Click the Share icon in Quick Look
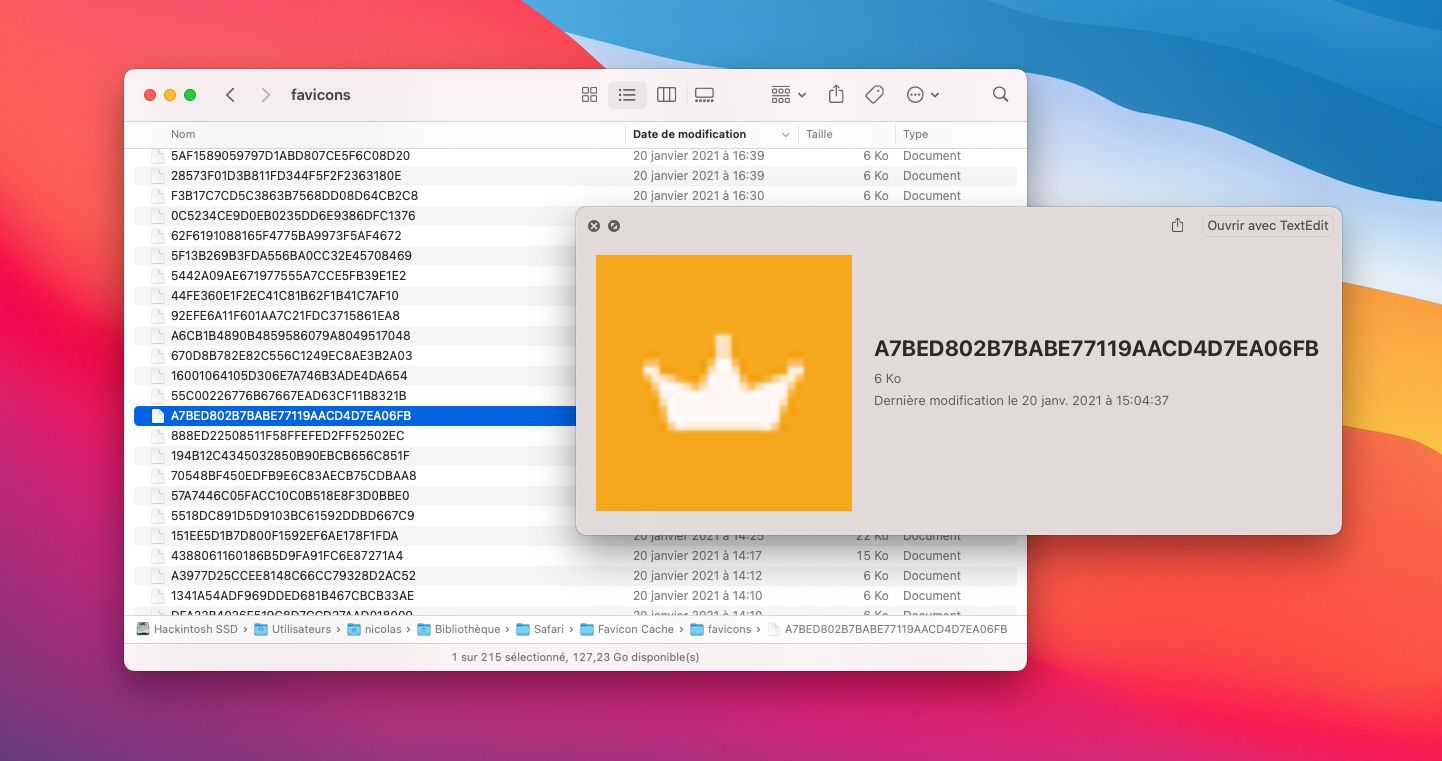The height and width of the screenshot is (761, 1442). pyautogui.click(x=1177, y=226)
